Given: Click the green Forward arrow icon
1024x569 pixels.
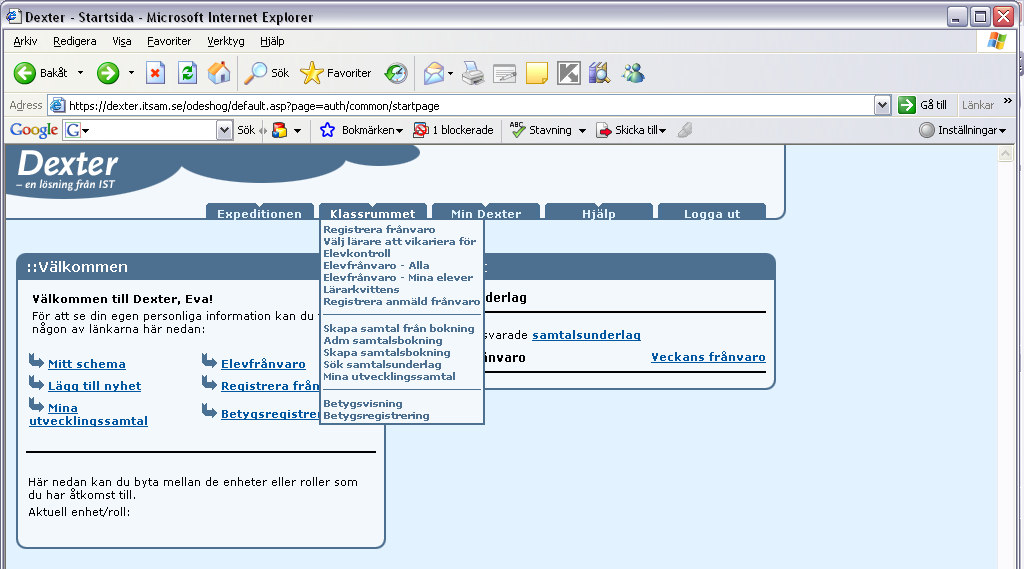Looking at the screenshot, I should pyautogui.click(x=108, y=73).
